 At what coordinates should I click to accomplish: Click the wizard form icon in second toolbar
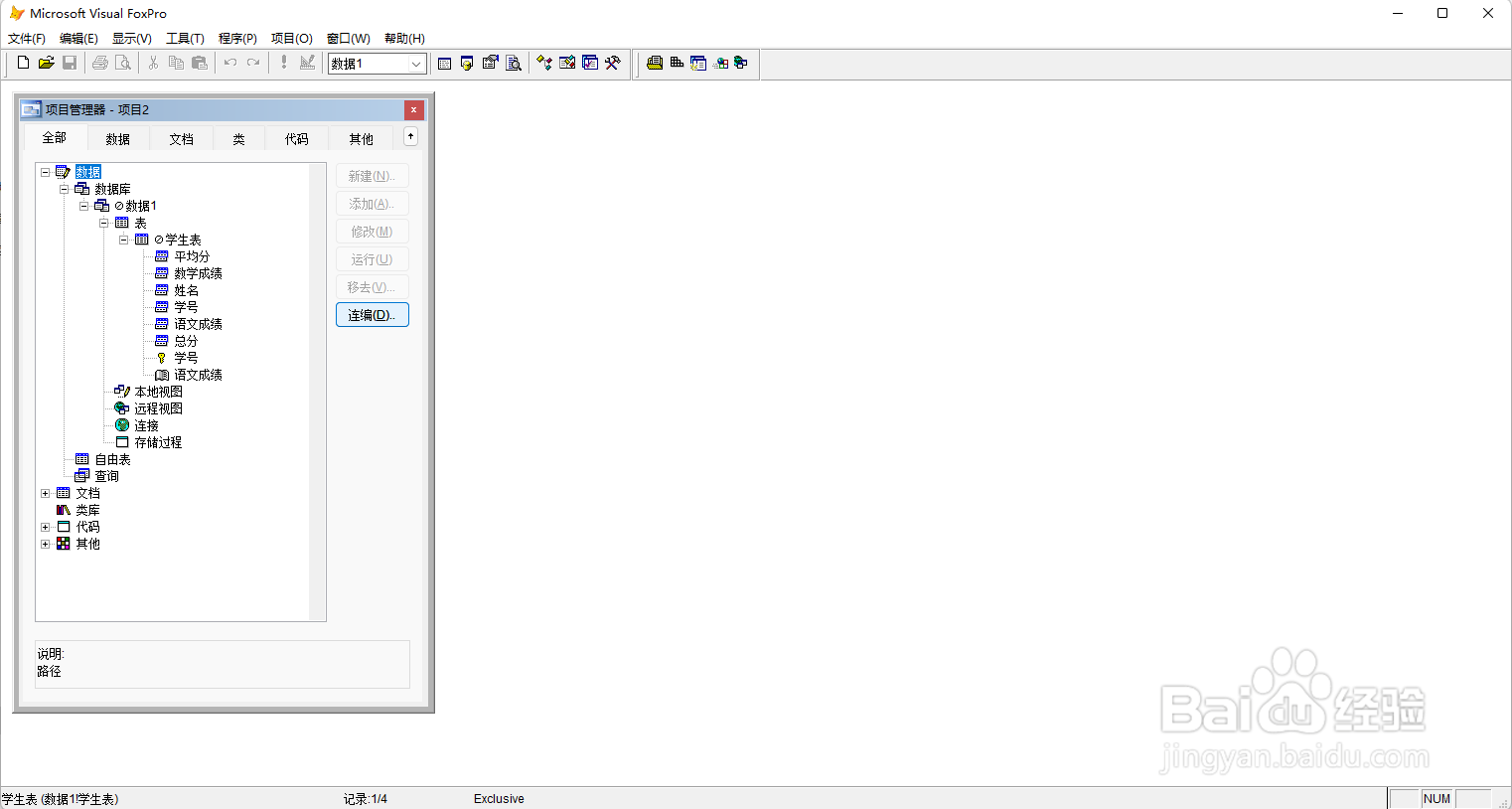698,63
